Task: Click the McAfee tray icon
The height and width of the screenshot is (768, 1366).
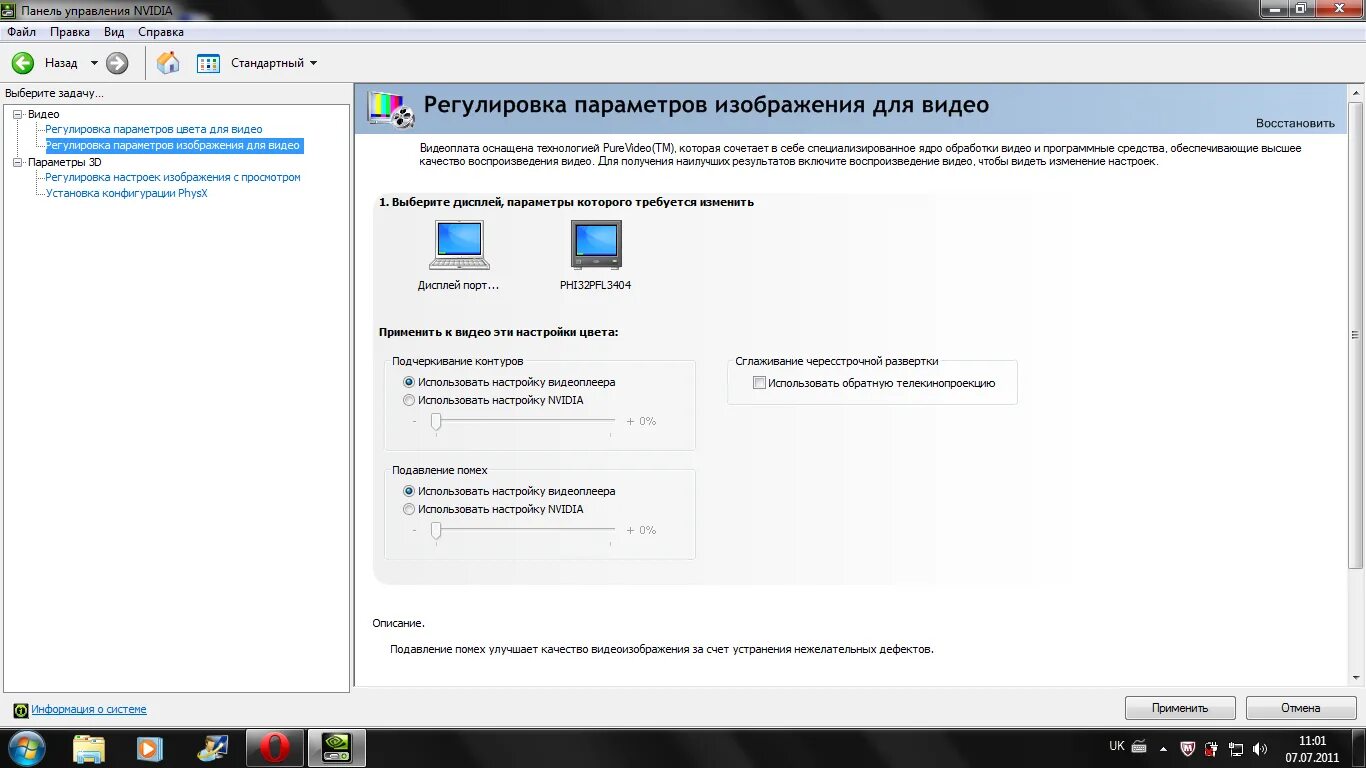Action: tap(1187, 748)
